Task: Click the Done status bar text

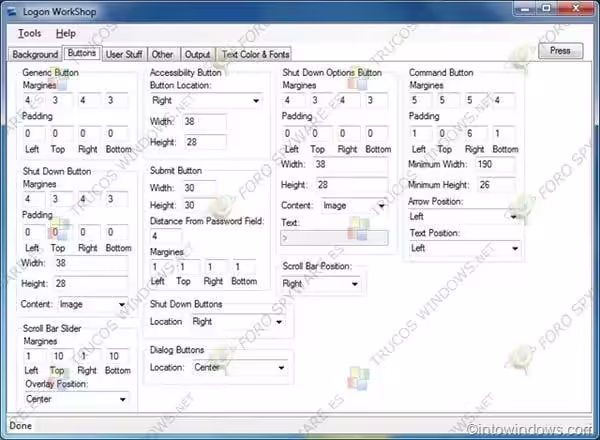Action: [x=21, y=426]
